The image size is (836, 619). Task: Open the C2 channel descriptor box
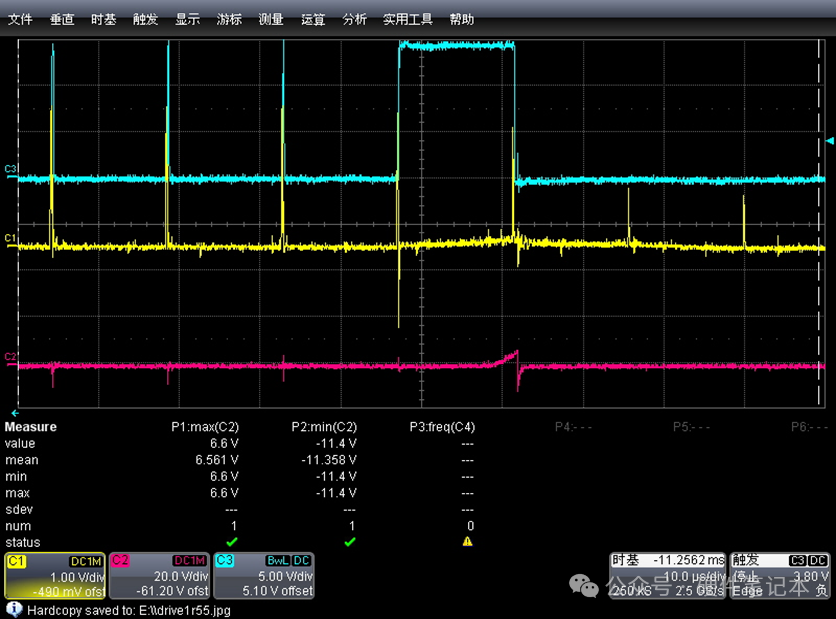(159, 575)
